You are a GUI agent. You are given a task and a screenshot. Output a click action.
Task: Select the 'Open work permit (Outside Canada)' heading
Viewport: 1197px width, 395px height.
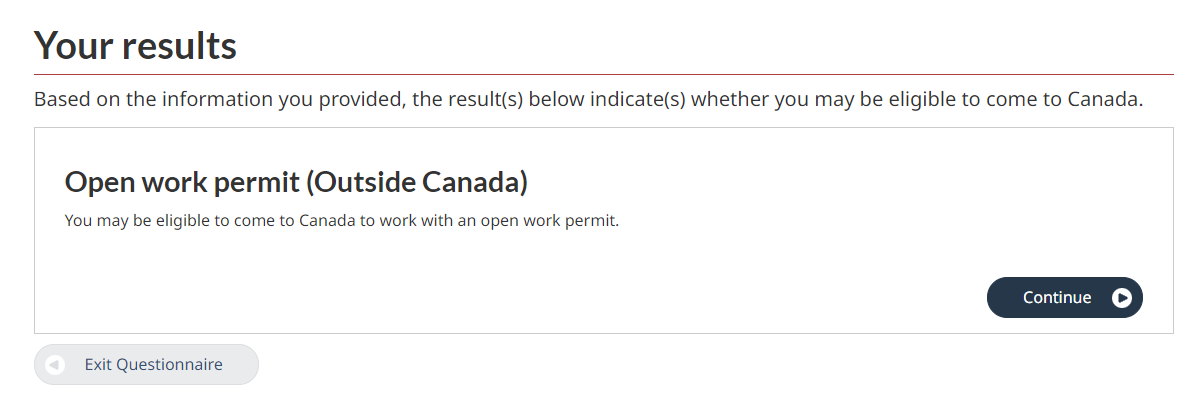(x=296, y=182)
